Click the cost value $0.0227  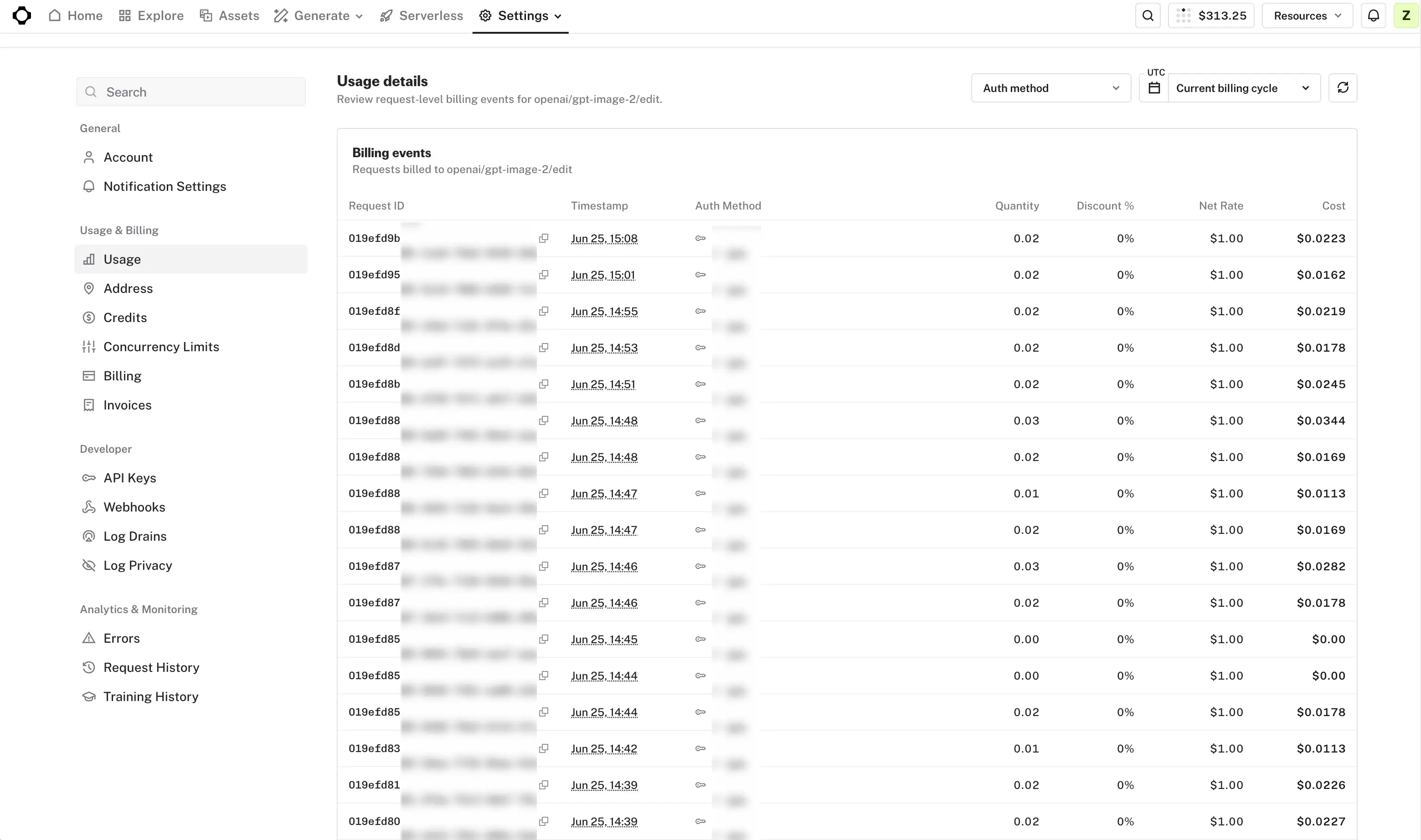[x=1321, y=821]
